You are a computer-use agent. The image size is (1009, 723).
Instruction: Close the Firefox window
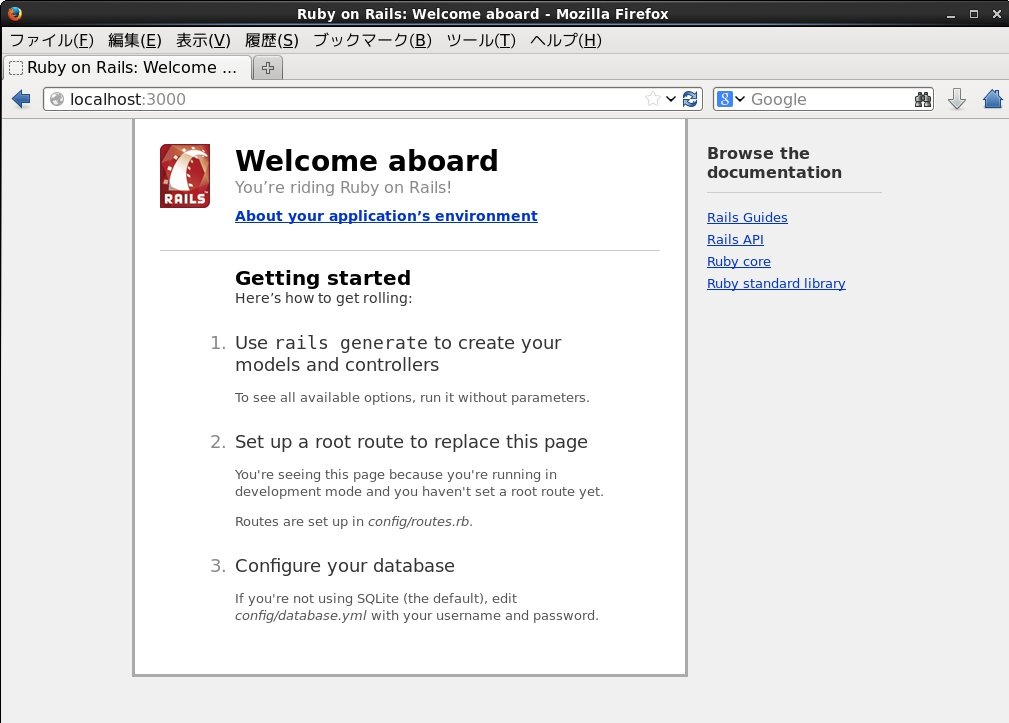997,14
